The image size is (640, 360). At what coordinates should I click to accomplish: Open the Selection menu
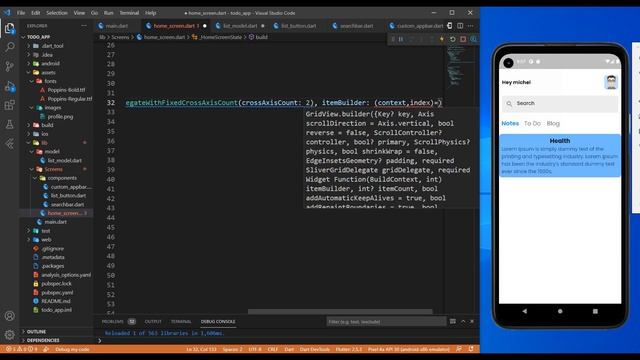click(x=57, y=13)
